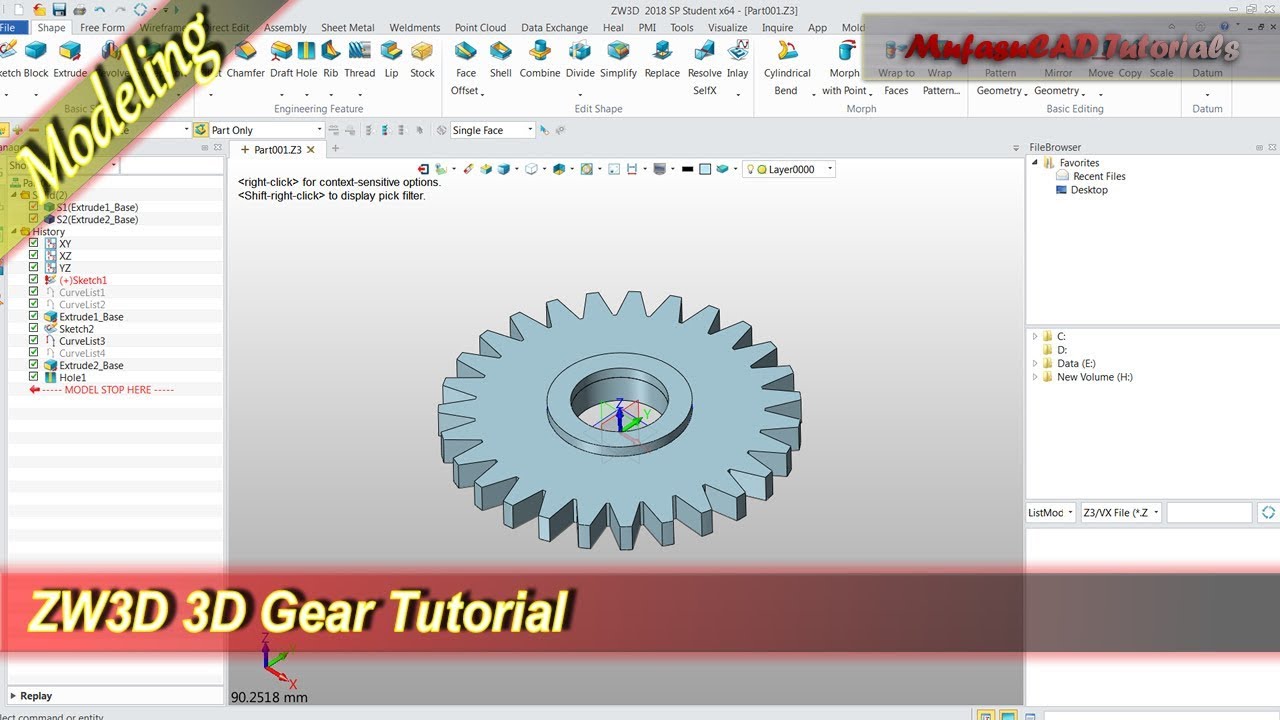Select the Draft tool
1280x720 pixels.
pos(281,59)
